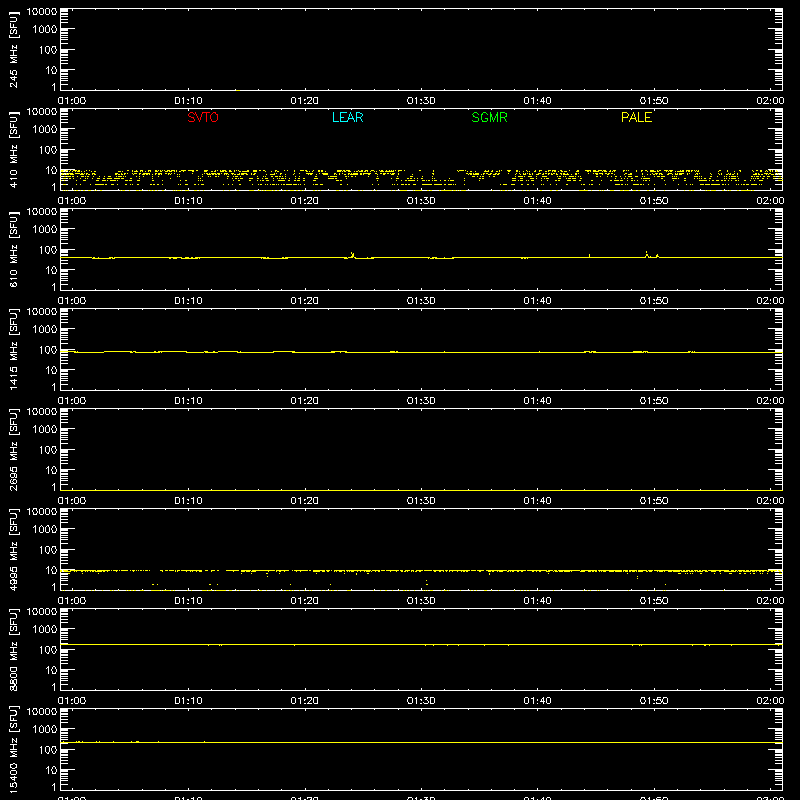Click the 02:00 tick under the 610 MHz plot

(770, 301)
